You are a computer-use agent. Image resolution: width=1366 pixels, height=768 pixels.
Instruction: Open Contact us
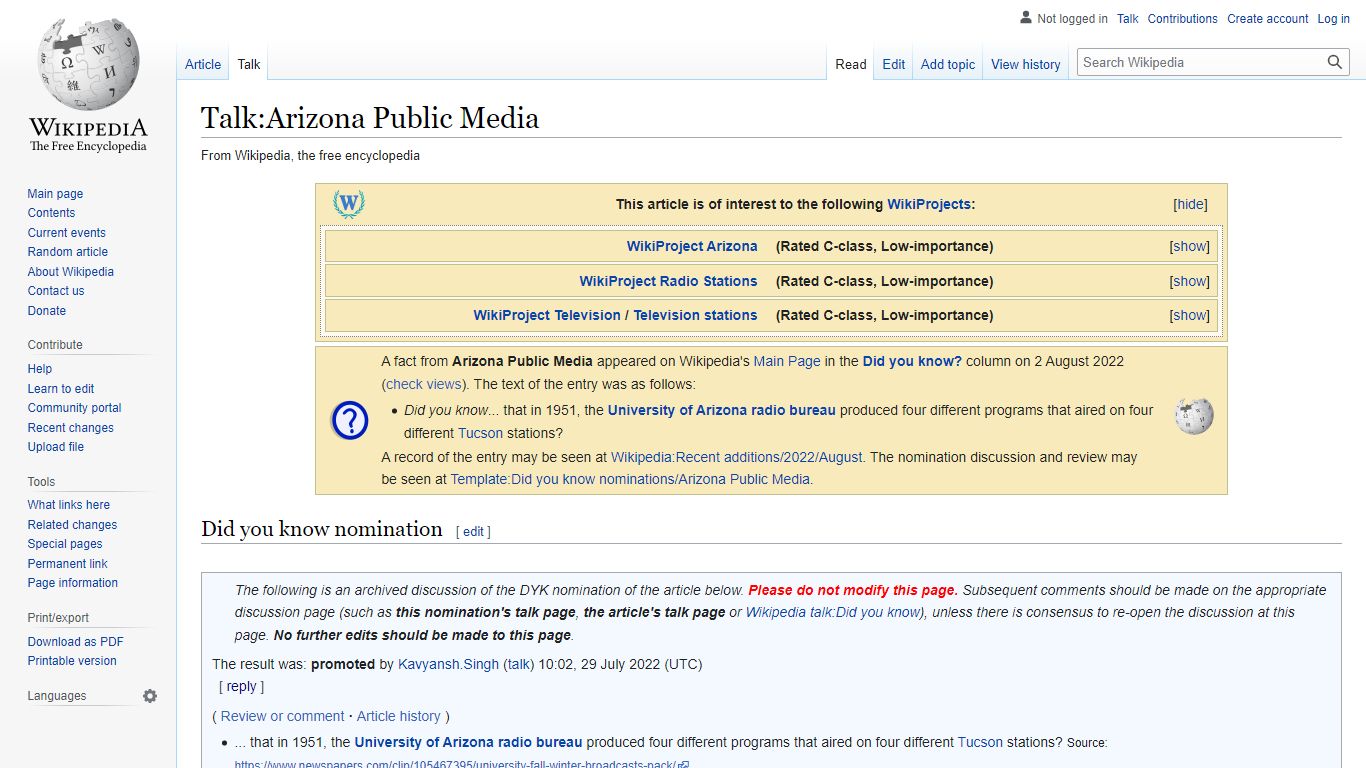coord(56,291)
